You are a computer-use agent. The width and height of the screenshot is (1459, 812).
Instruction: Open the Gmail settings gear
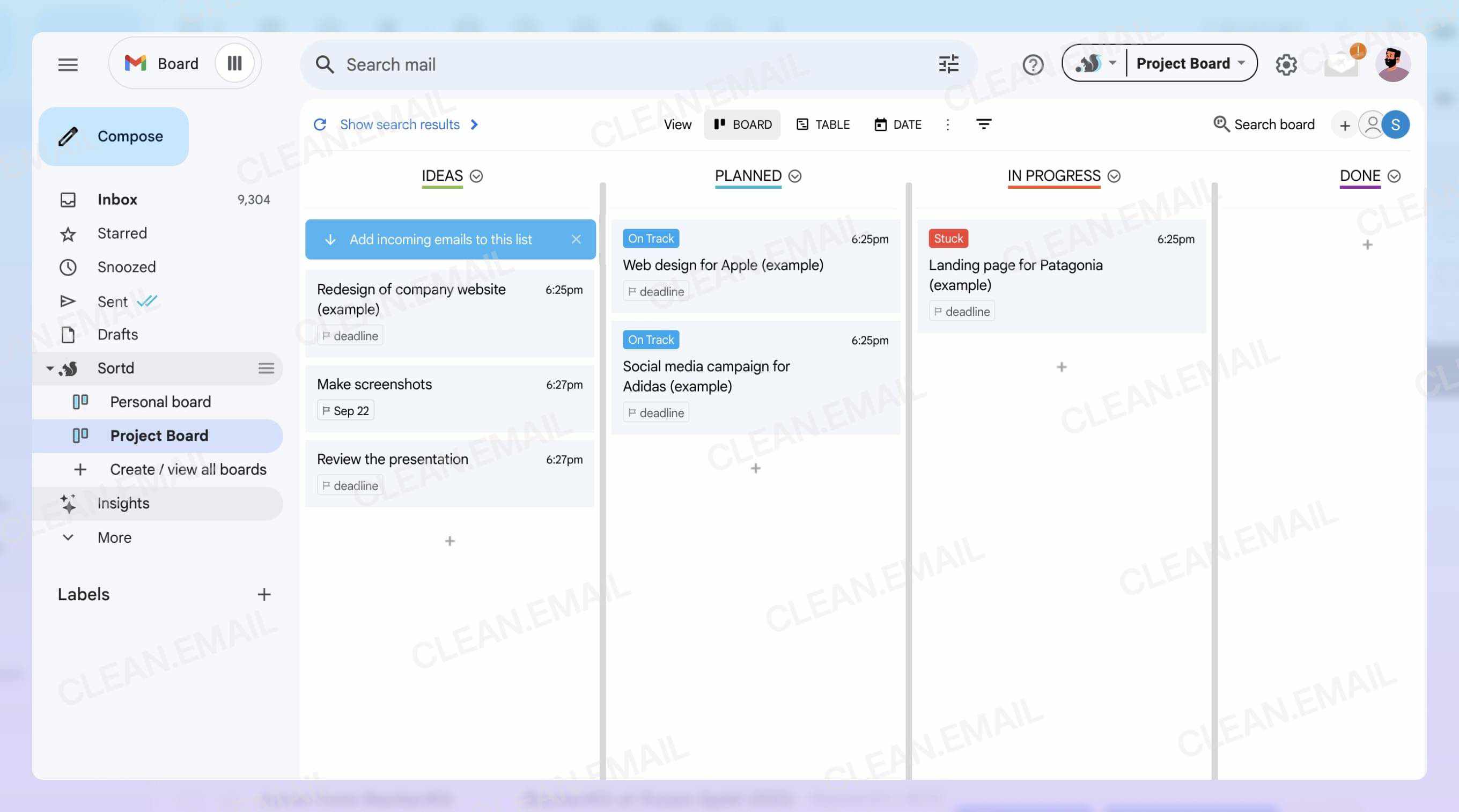point(1287,64)
